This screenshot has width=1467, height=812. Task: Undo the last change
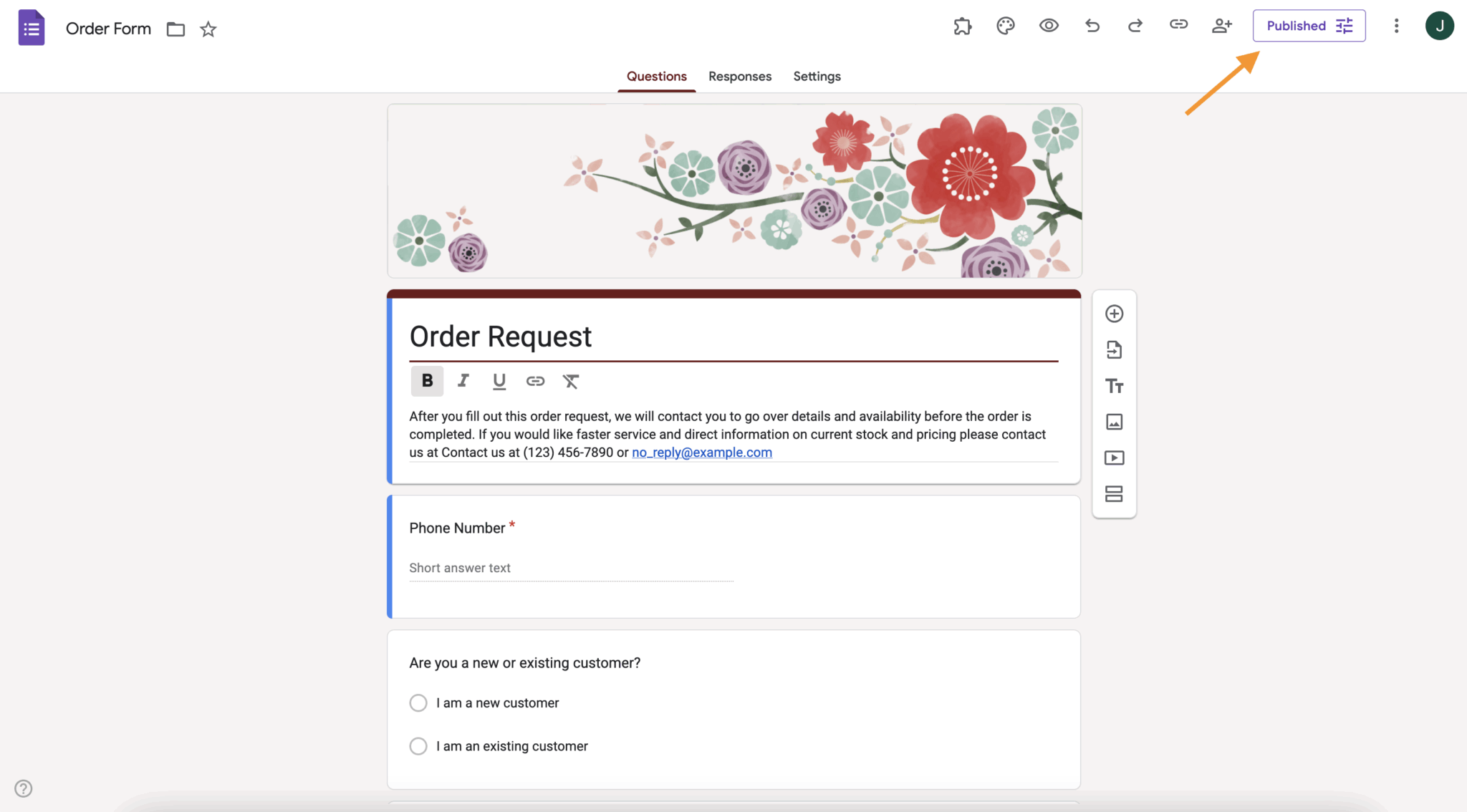(x=1092, y=26)
